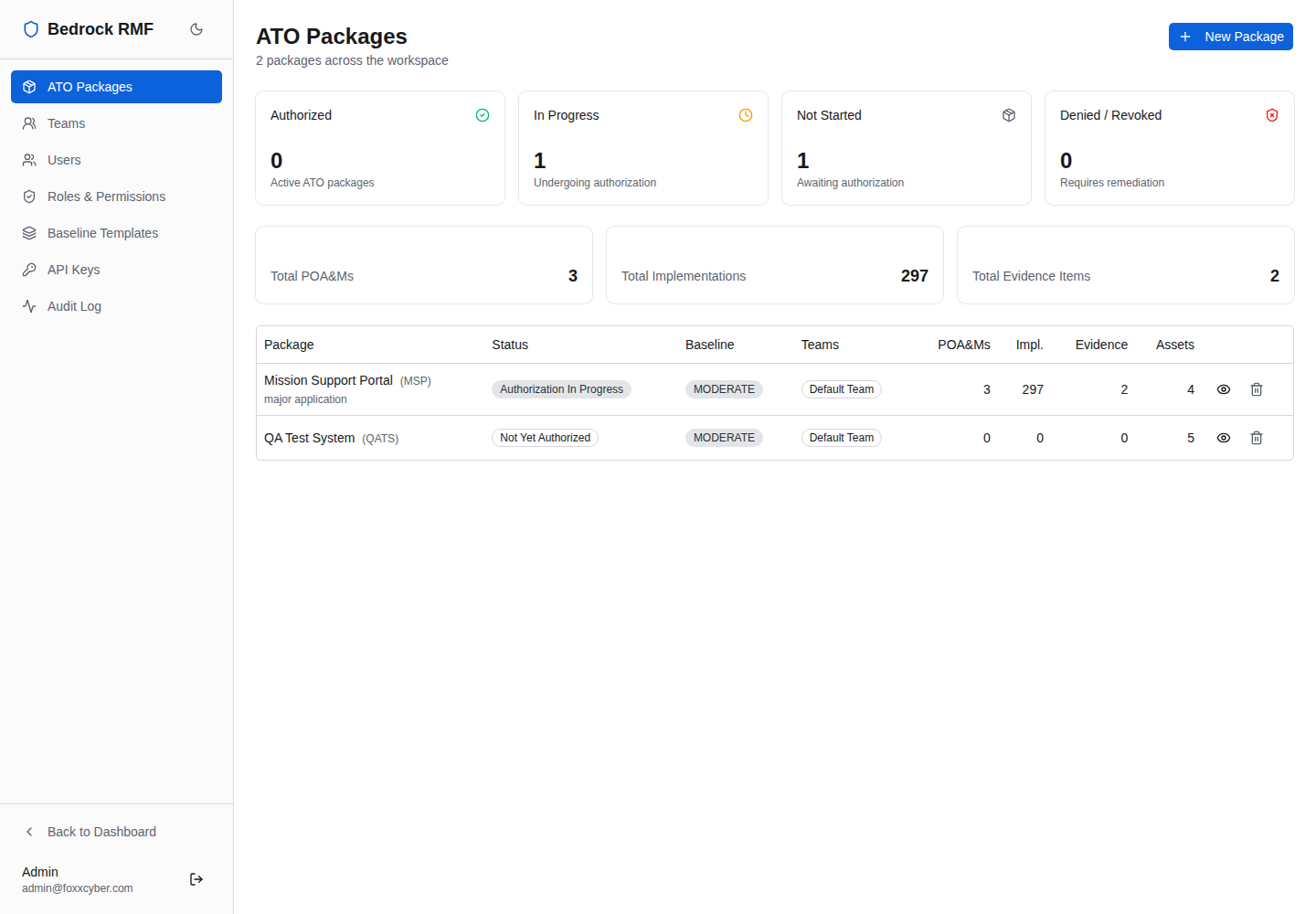Open QA Test System package
The height and width of the screenshot is (914, 1316).
click(309, 438)
